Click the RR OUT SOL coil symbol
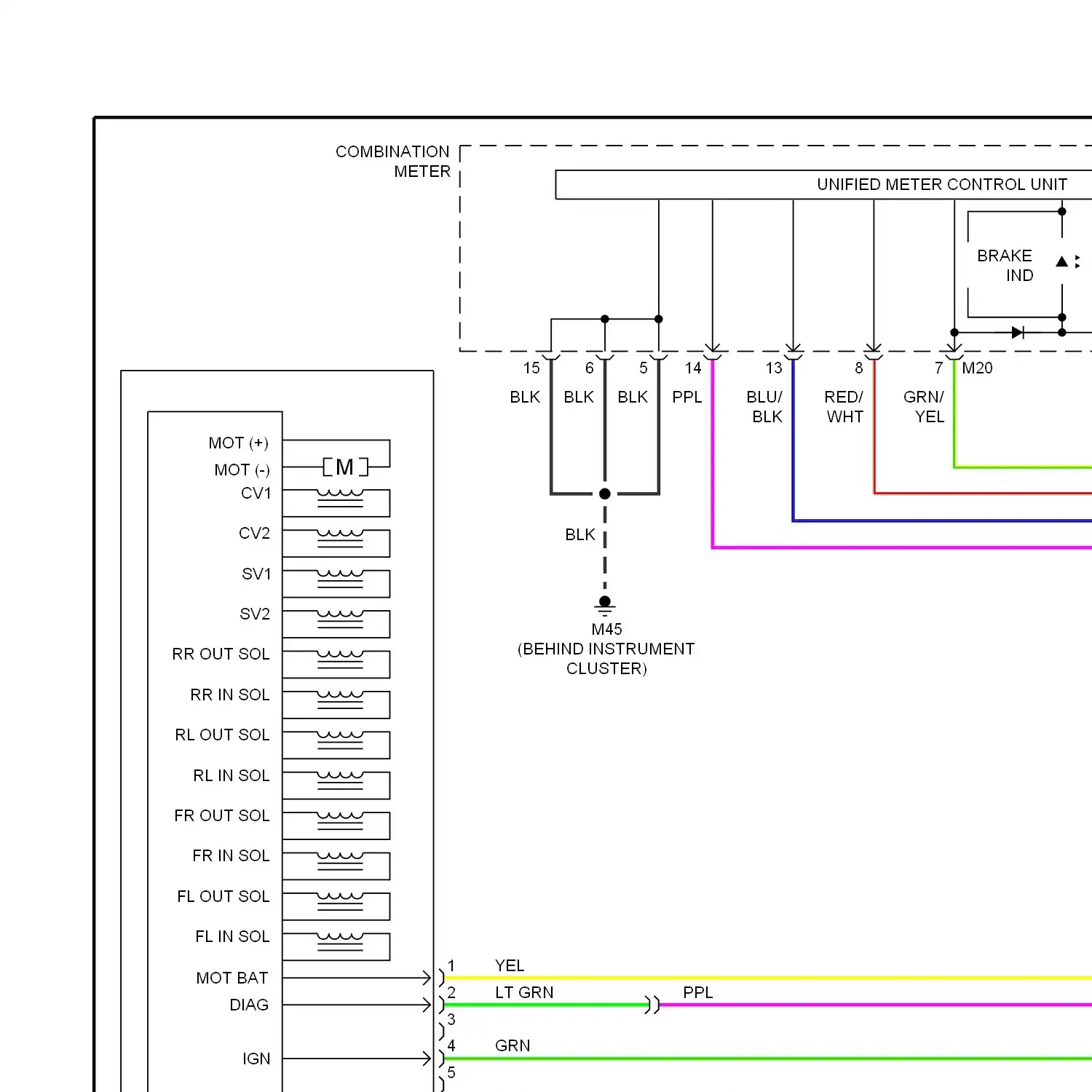This screenshot has height=1092, width=1092. point(340,660)
